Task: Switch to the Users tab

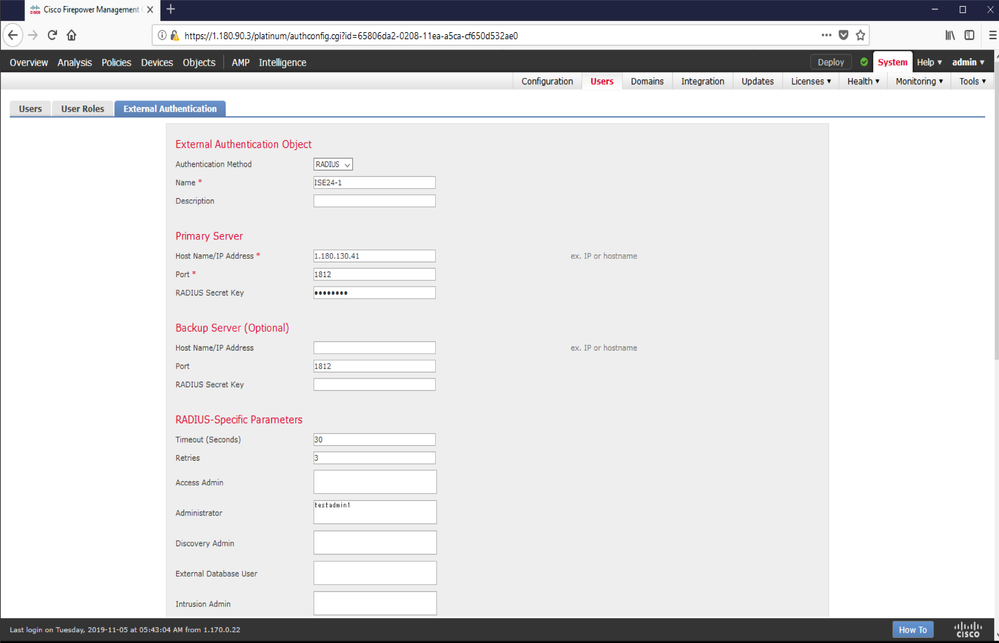Action: click(x=30, y=108)
